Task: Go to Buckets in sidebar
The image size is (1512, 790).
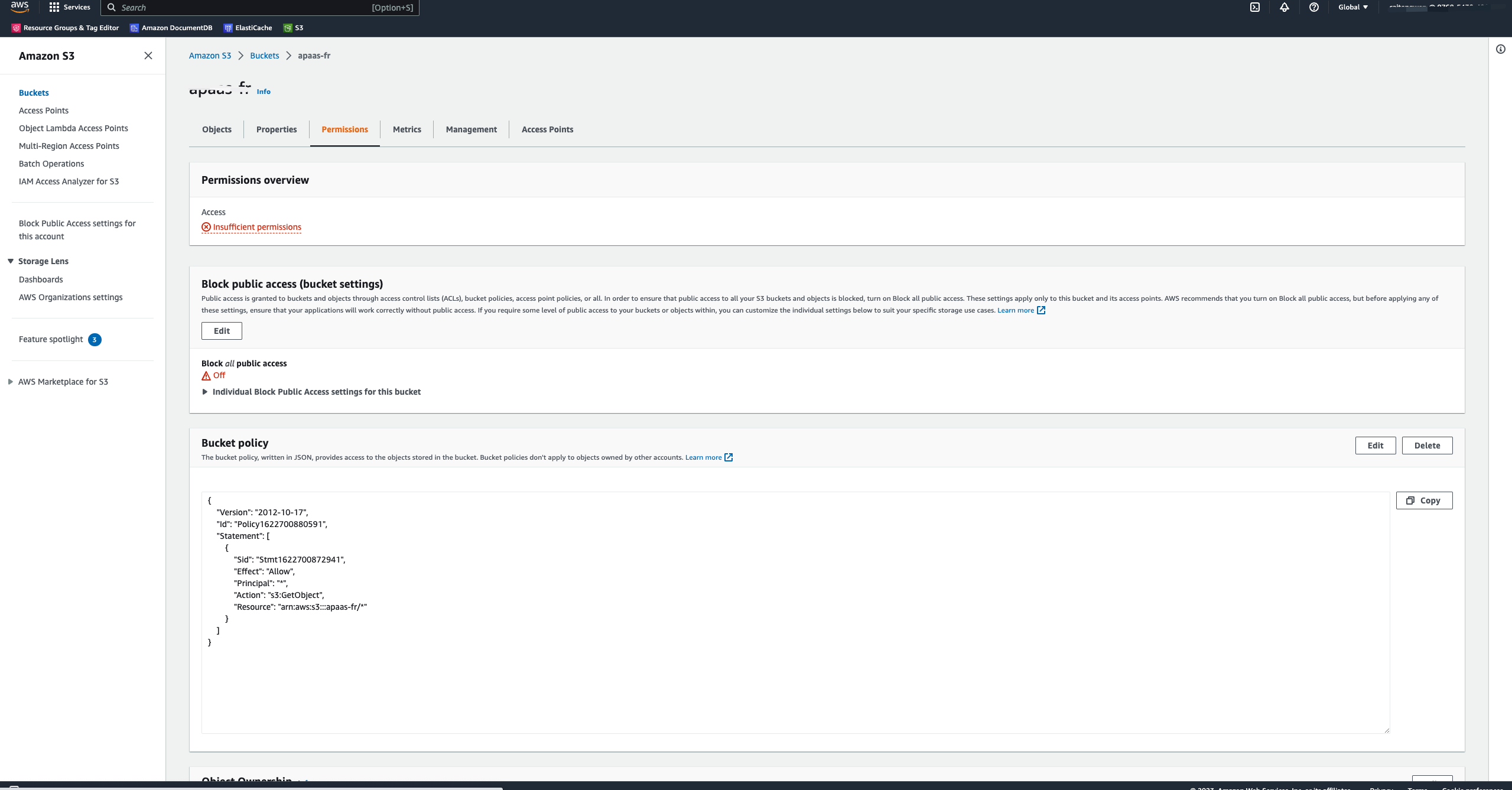Action: coord(34,93)
